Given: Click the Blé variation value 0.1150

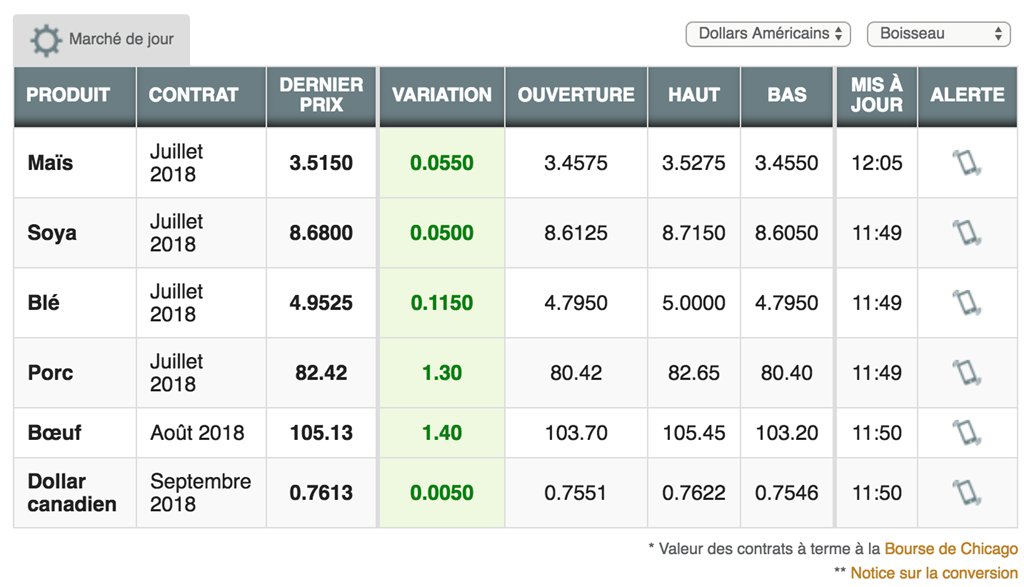Looking at the screenshot, I should tap(441, 303).
